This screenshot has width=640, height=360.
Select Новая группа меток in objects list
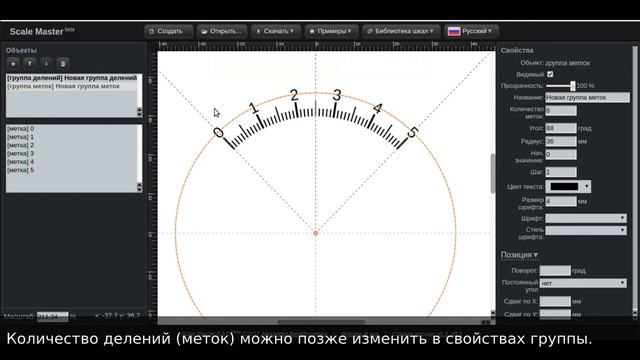[72, 86]
